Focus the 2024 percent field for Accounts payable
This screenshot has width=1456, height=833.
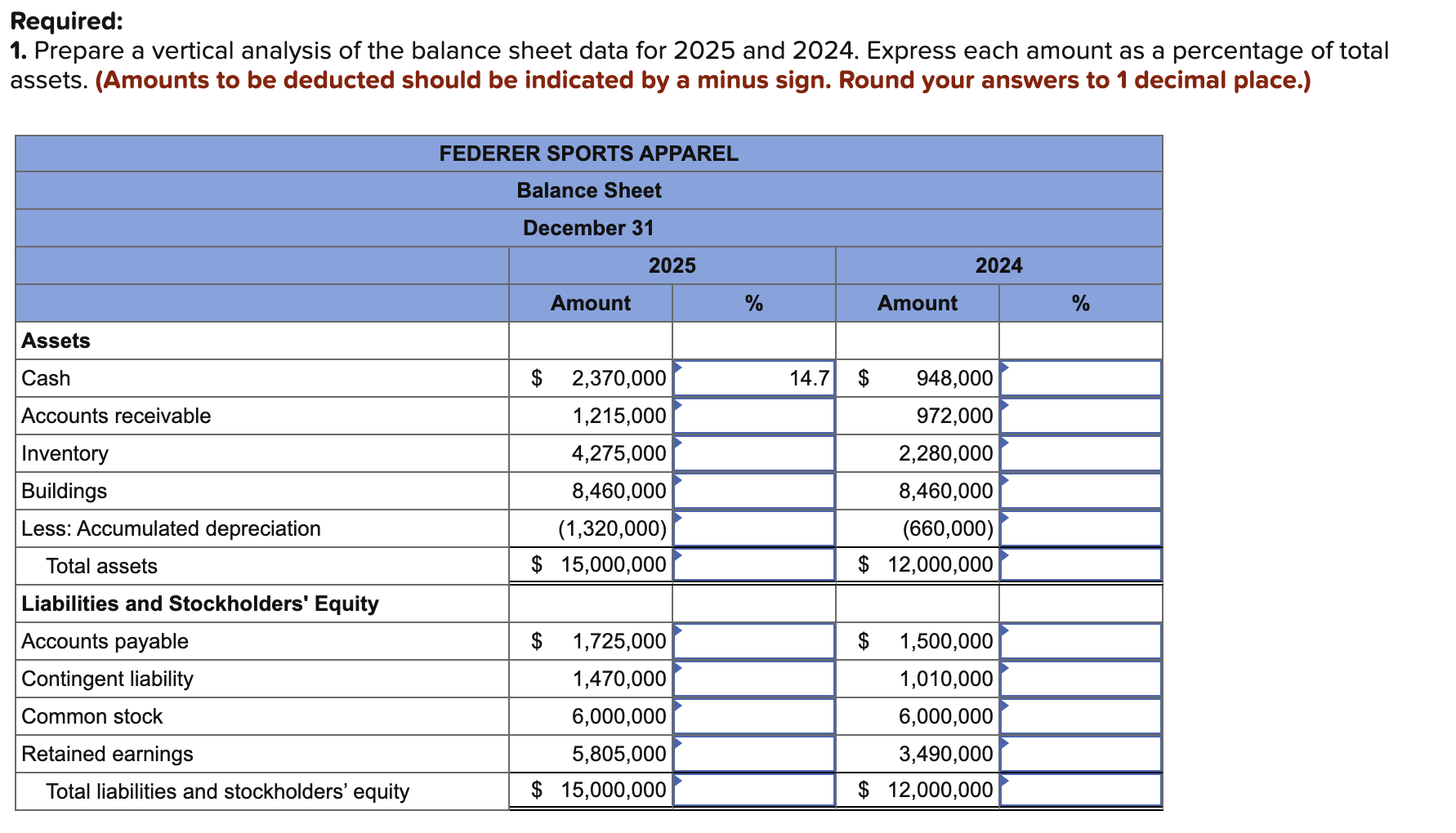[x=1081, y=641]
